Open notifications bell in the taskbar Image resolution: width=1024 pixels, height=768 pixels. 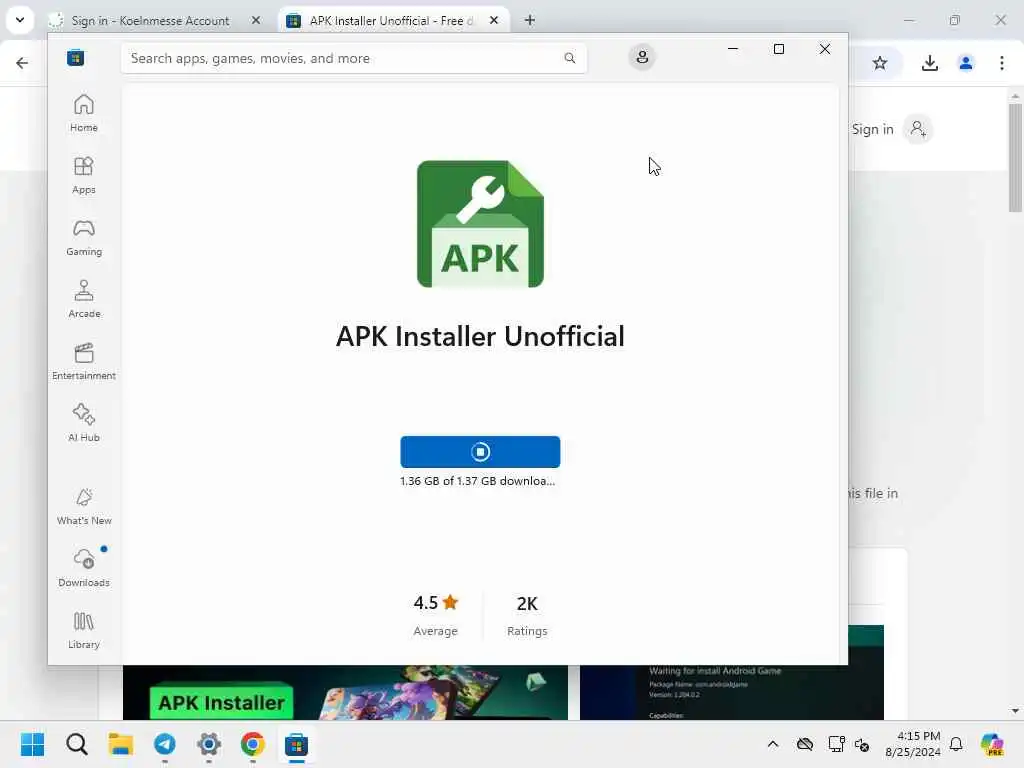(x=956, y=744)
